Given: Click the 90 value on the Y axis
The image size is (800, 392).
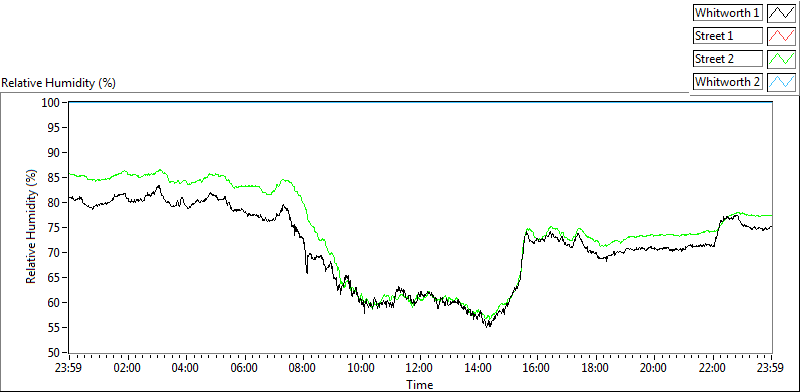Looking at the screenshot, I should [x=54, y=153].
